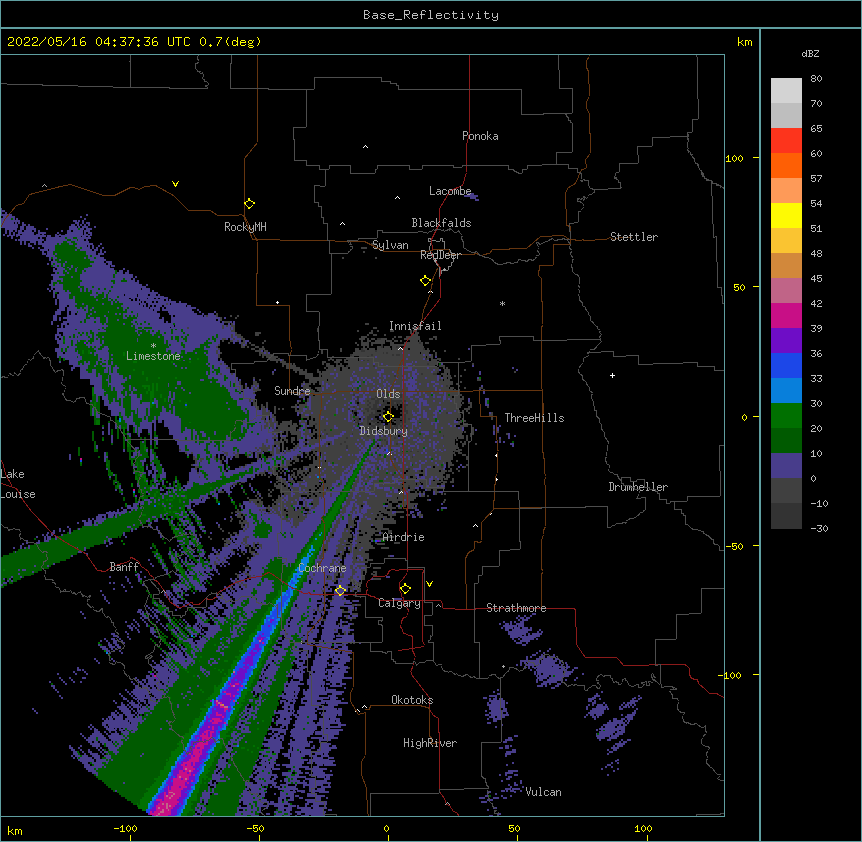The width and height of the screenshot is (862, 842).
Task: Click the 80 value in the dBZ legend
Action: 816,79
